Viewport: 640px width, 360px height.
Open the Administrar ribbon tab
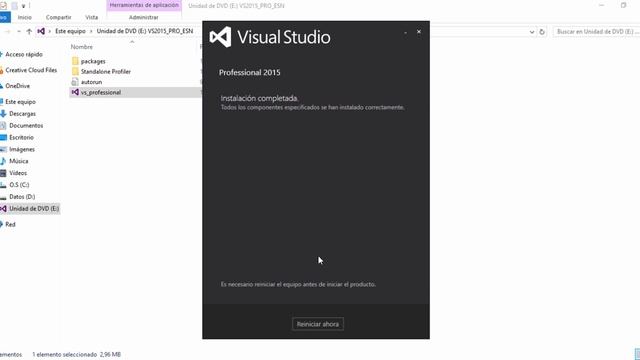pos(143,17)
